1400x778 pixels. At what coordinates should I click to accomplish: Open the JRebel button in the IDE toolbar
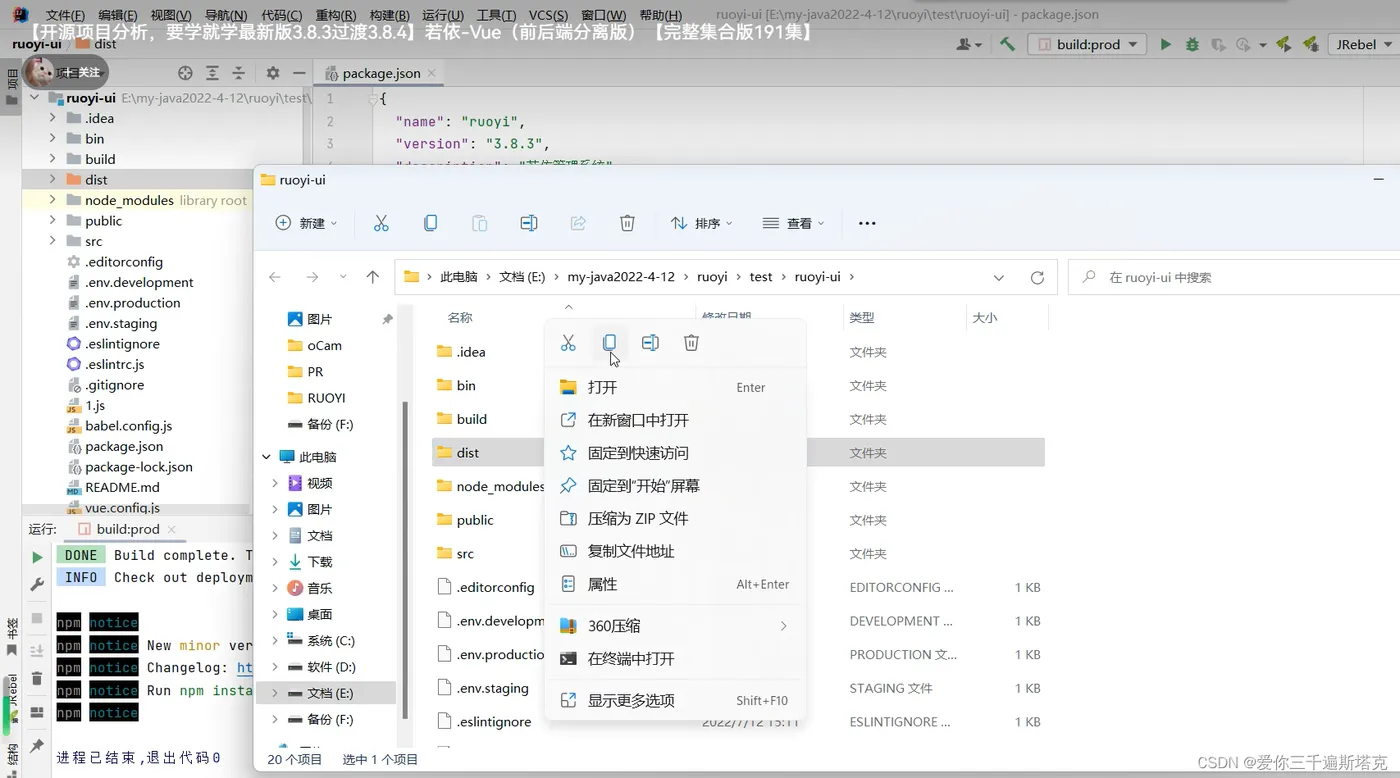pos(1363,44)
